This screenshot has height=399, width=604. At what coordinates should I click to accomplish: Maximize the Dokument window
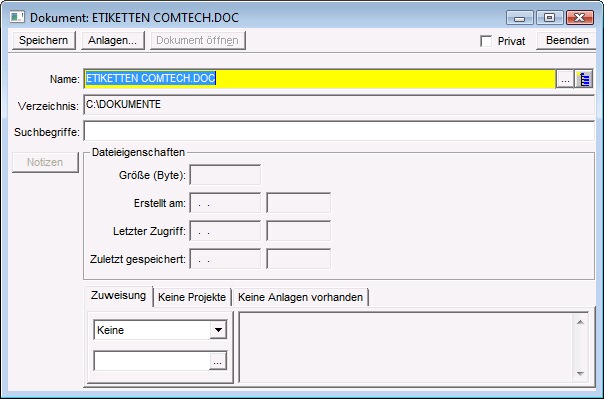tap(550, 17)
